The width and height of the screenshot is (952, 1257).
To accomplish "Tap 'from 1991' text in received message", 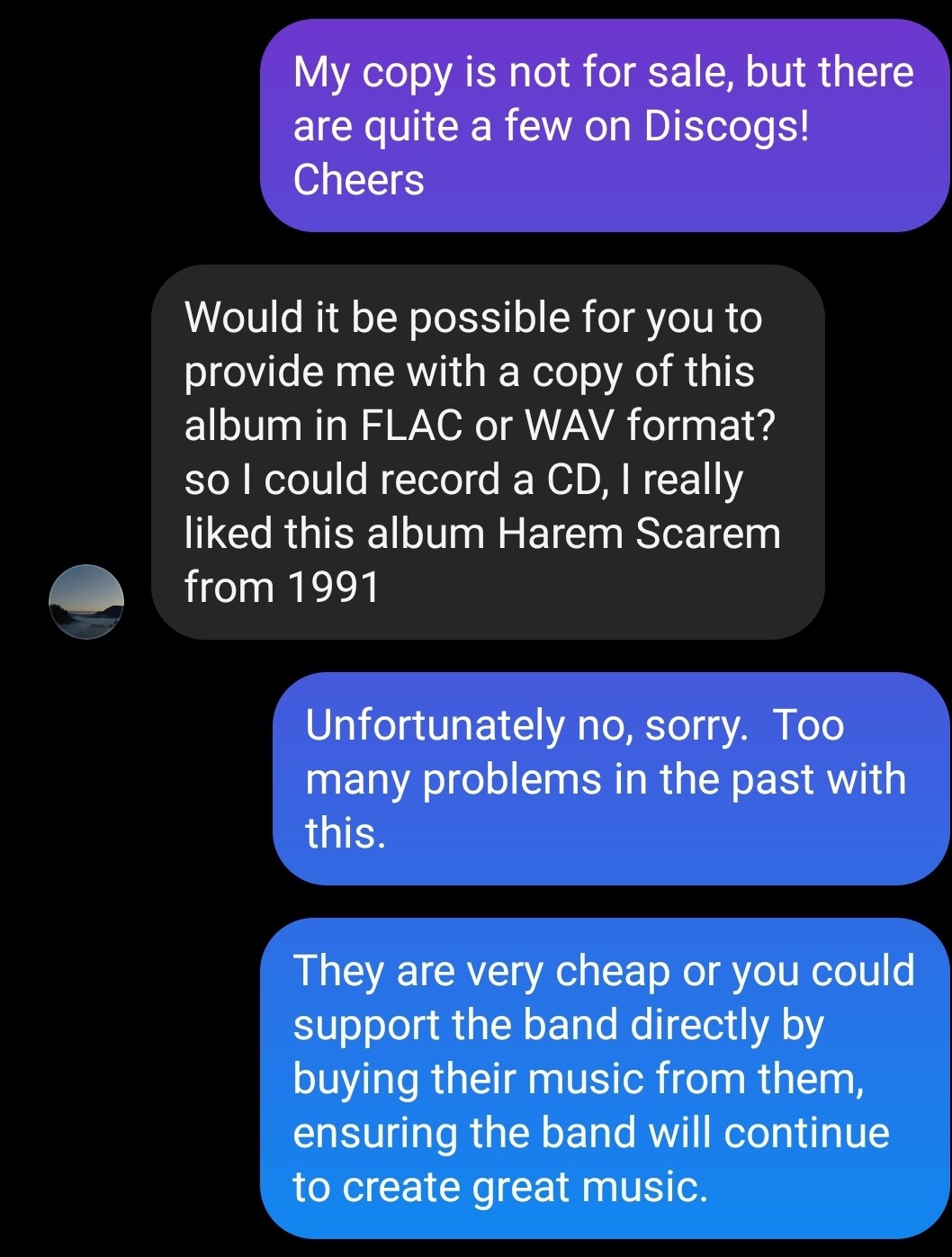I will (x=282, y=587).
